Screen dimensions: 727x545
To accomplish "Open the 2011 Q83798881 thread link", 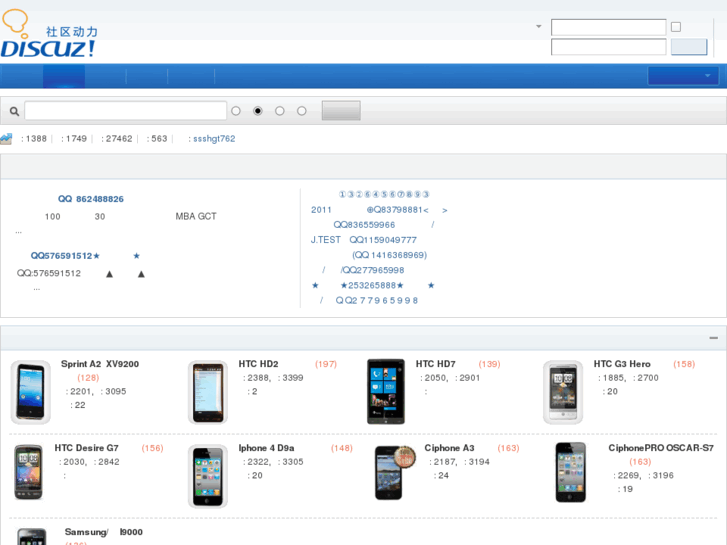I will point(379,210).
